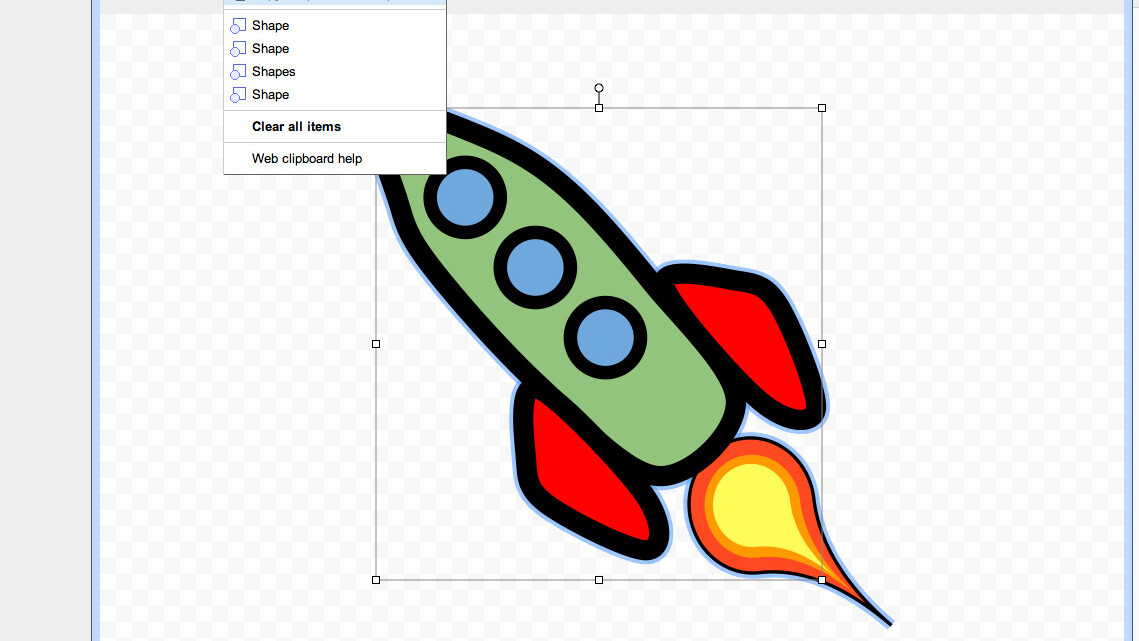
Task: Click the middle blue porthole circle
Action: pyautogui.click(x=535, y=268)
